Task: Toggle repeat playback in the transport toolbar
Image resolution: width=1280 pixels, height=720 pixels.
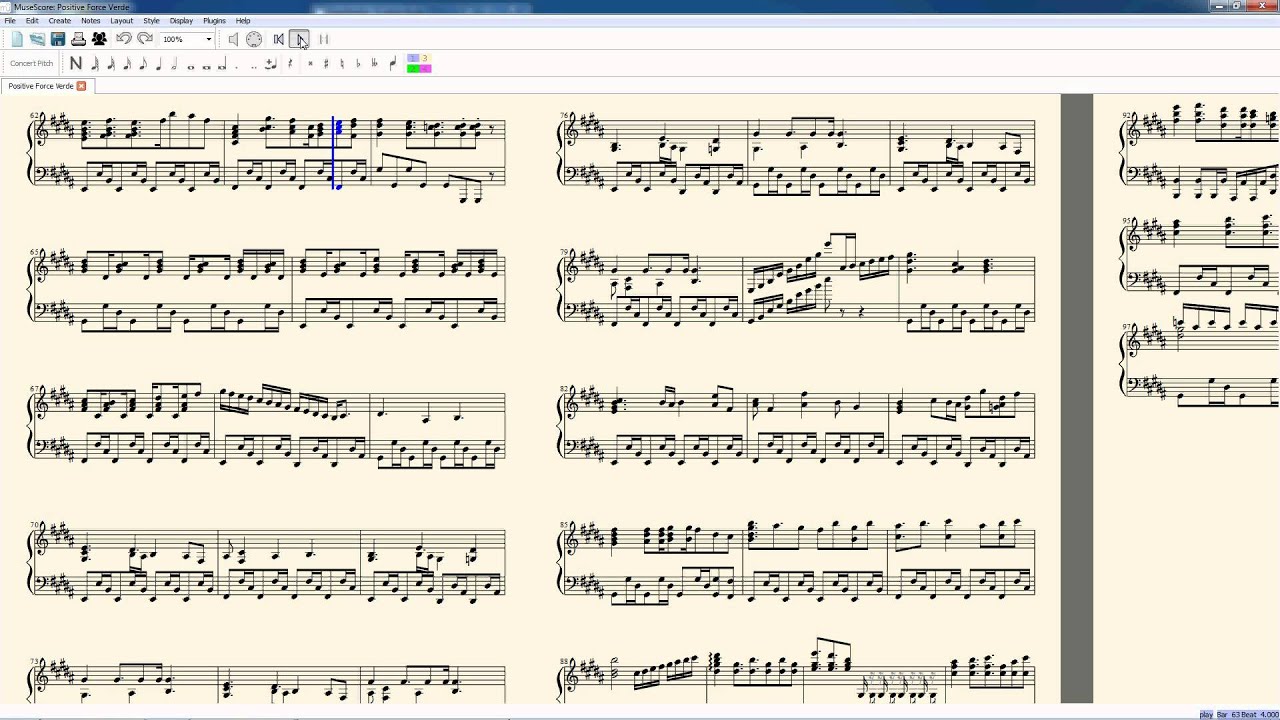Action: [323, 39]
